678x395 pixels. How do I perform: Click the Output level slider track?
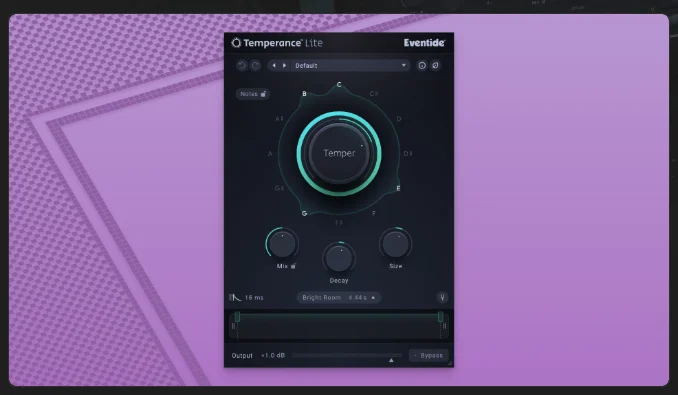tap(347, 355)
